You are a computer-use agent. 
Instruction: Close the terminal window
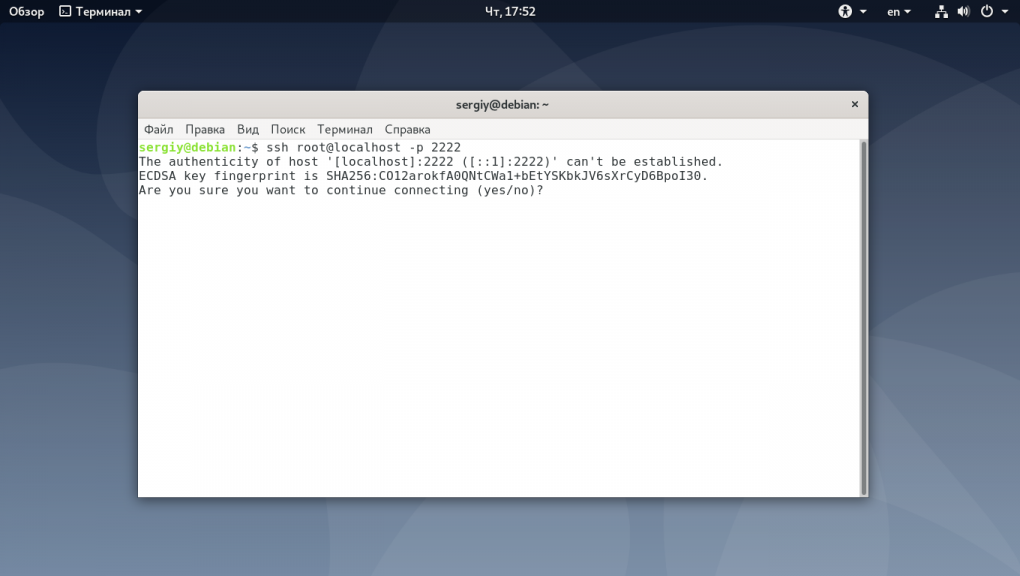[854, 104]
